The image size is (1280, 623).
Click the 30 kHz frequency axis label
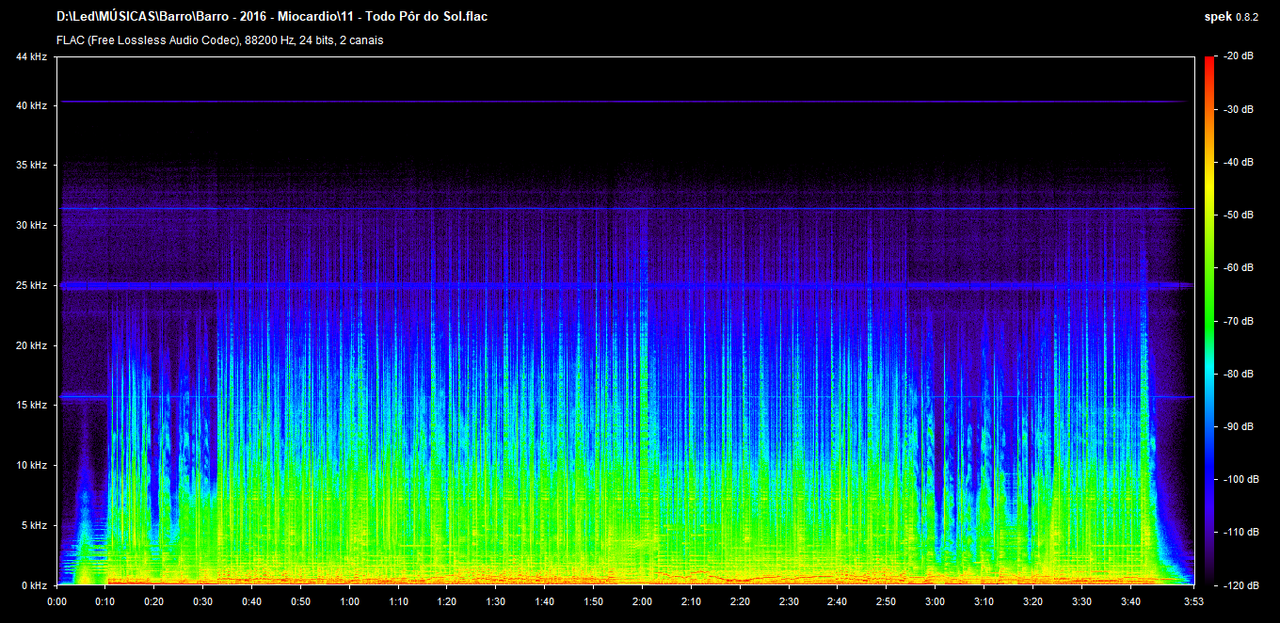click(31, 225)
